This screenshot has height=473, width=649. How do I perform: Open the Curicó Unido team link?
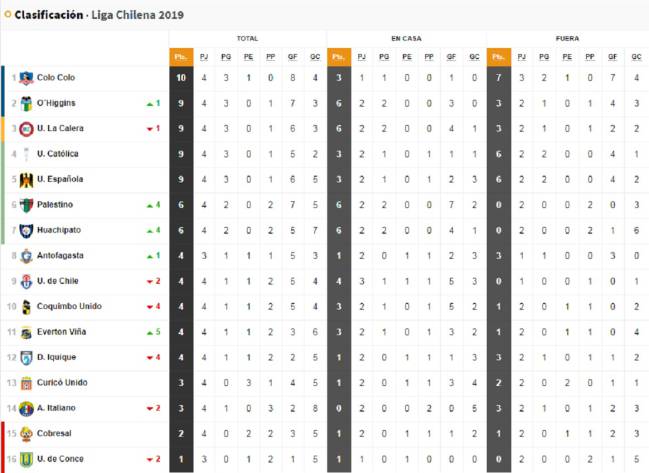click(x=62, y=382)
